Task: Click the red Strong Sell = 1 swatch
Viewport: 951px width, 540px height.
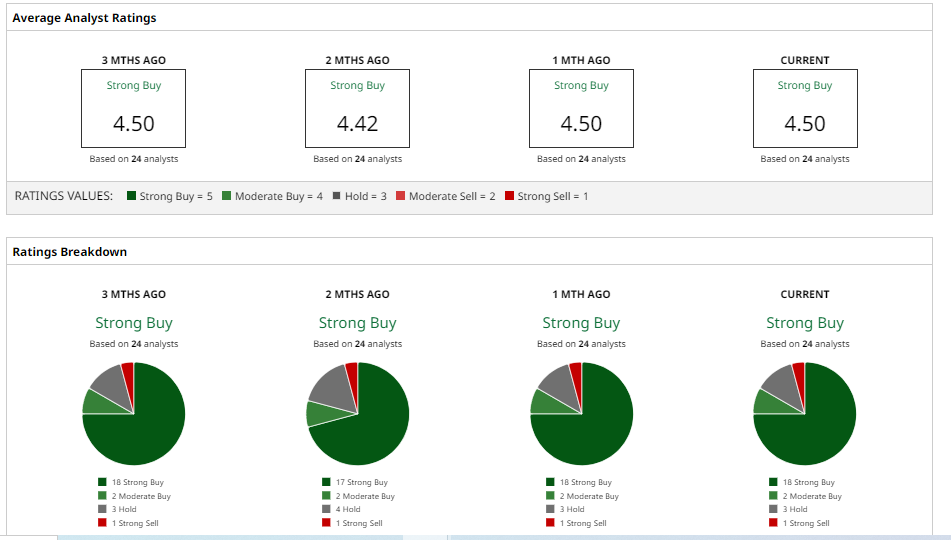Action: (509, 196)
